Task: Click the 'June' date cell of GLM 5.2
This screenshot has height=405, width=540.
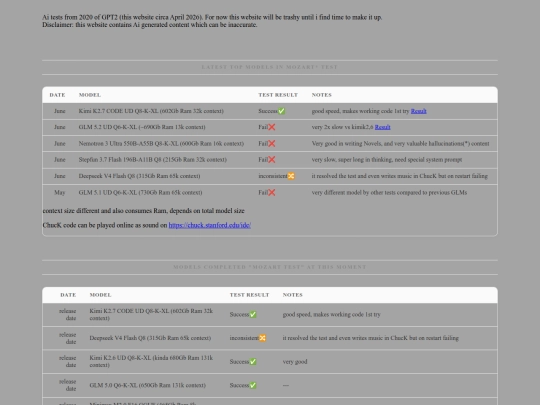Action: pos(60,127)
